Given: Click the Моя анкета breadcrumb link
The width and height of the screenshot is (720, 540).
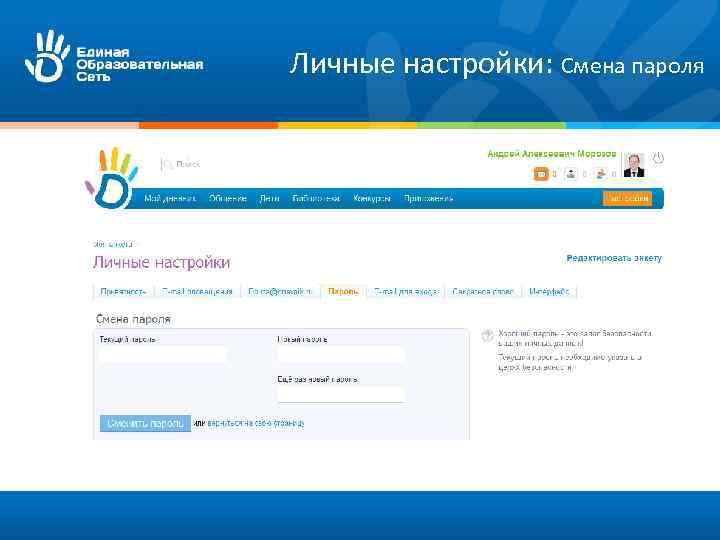Looking at the screenshot, I should pos(113,244).
